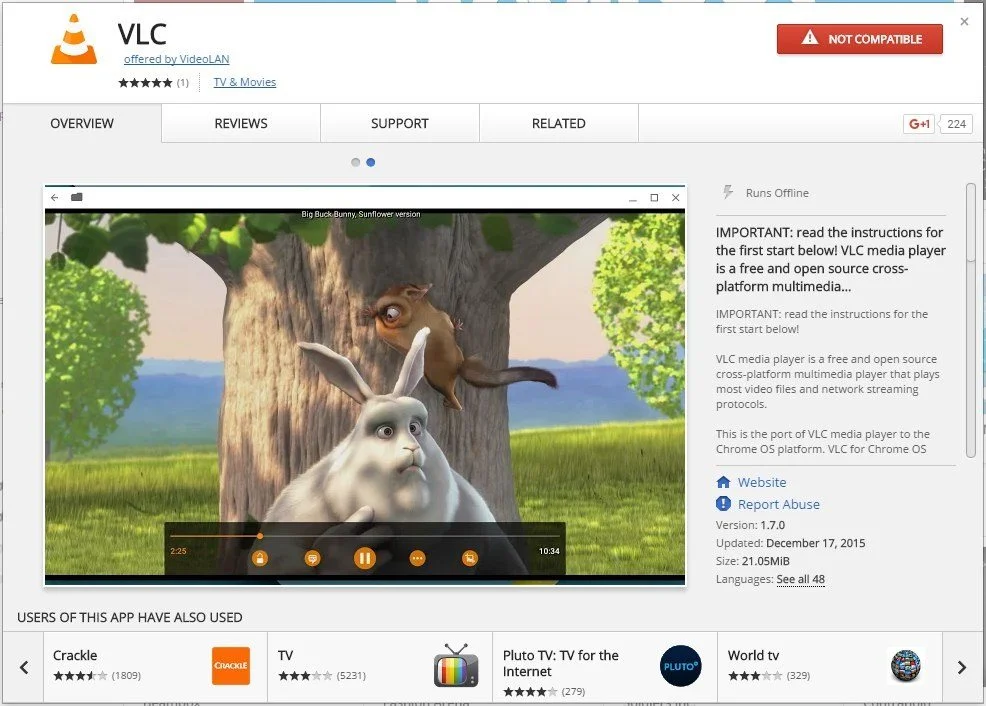This screenshot has height=706, width=986.
Task: Open Pluto TV: TV for the Internet card
Action: [605, 667]
